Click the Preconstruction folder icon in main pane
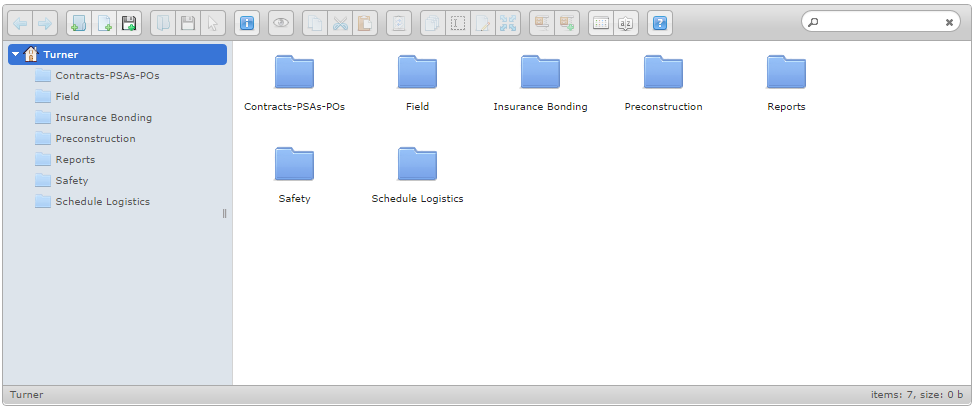Image resolution: width=975 pixels, height=408 pixels. click(x=663, y=72)
